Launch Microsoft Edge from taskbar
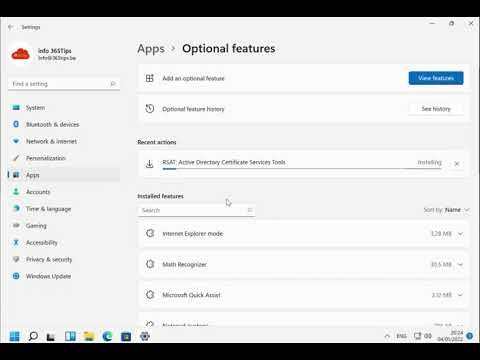 [x=107, y=336]
